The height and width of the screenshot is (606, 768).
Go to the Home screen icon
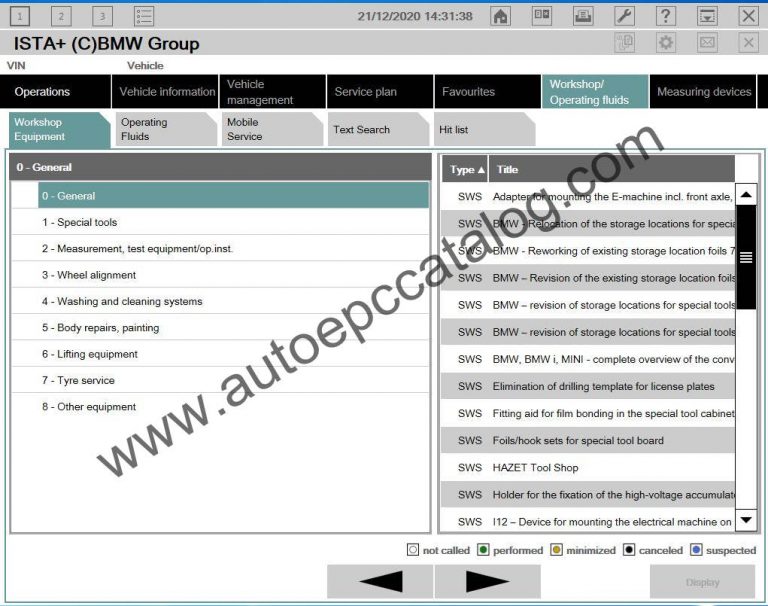pos(500,16)
